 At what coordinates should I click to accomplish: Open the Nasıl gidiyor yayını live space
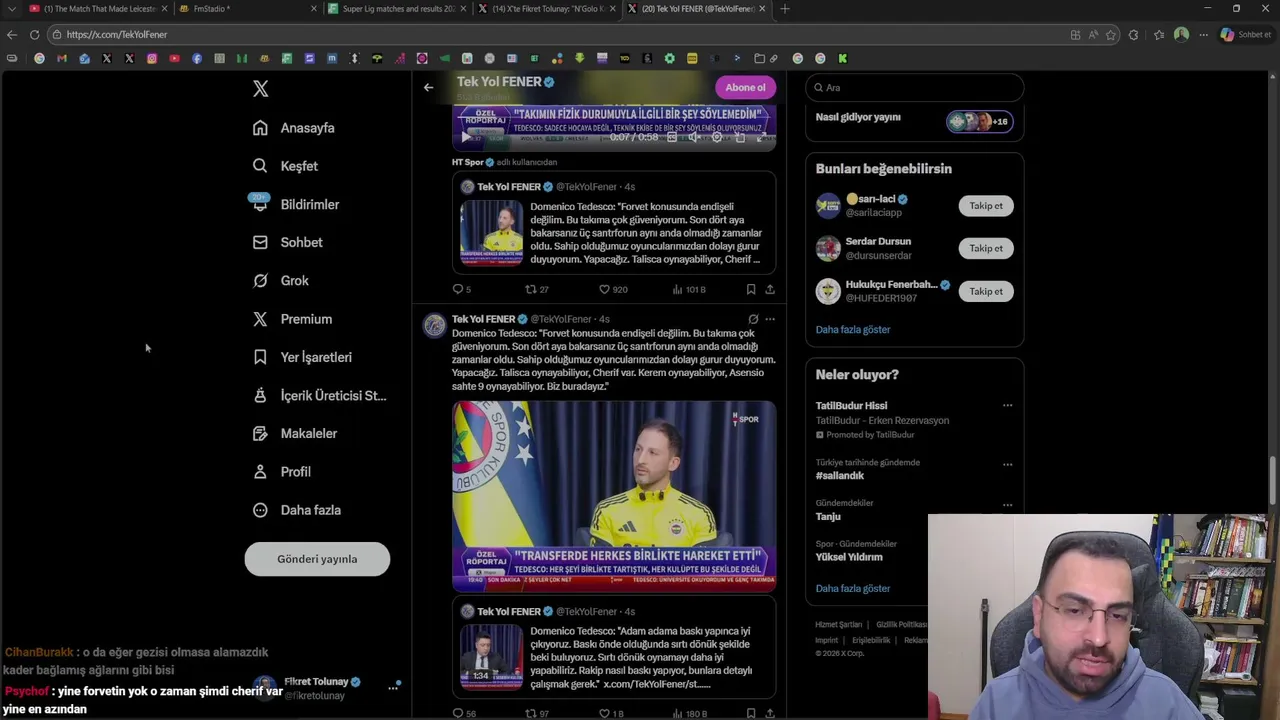[x=914, y=121]
